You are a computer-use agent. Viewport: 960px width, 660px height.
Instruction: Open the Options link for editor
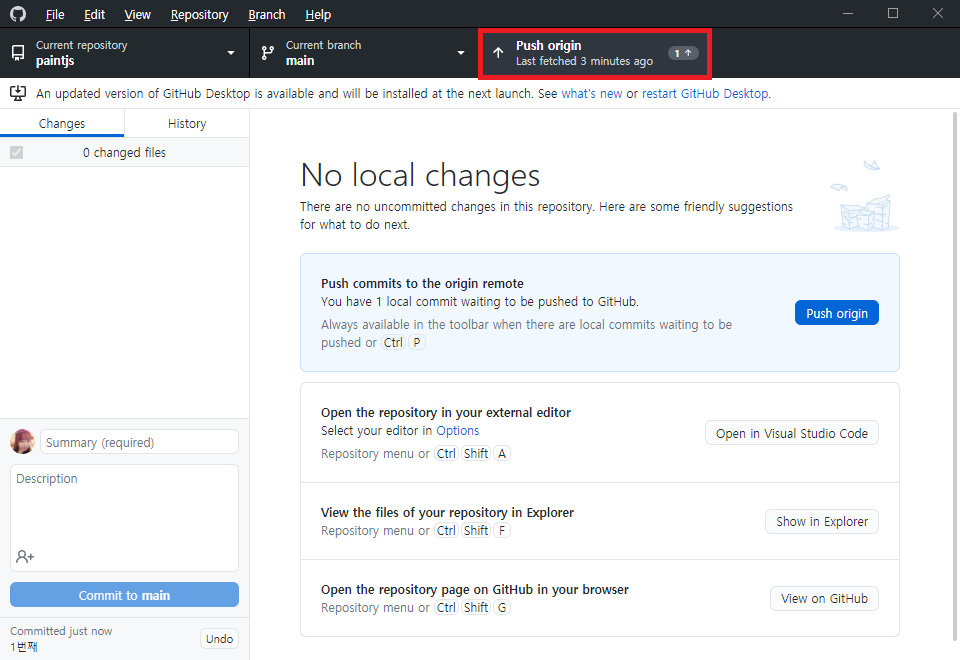pyautogui.click(x=457, y=430)
